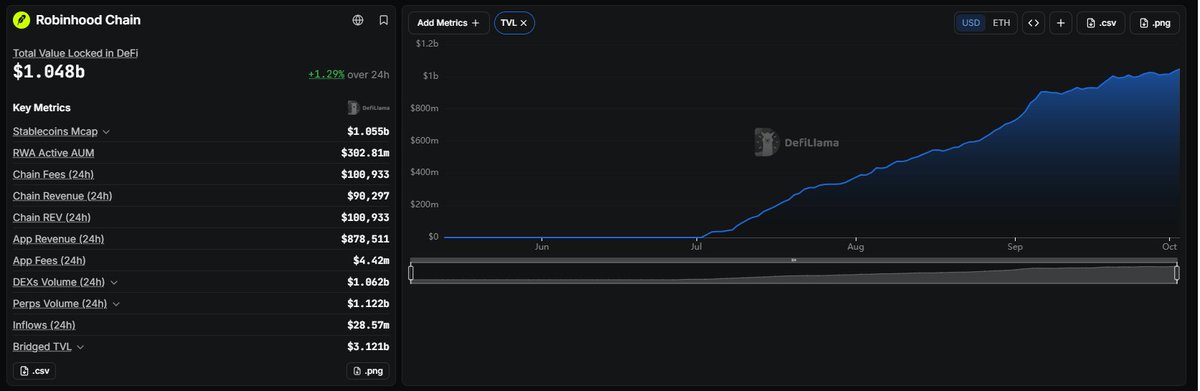
Task: Click the top grip of the range slider
Action: point(794,260)
